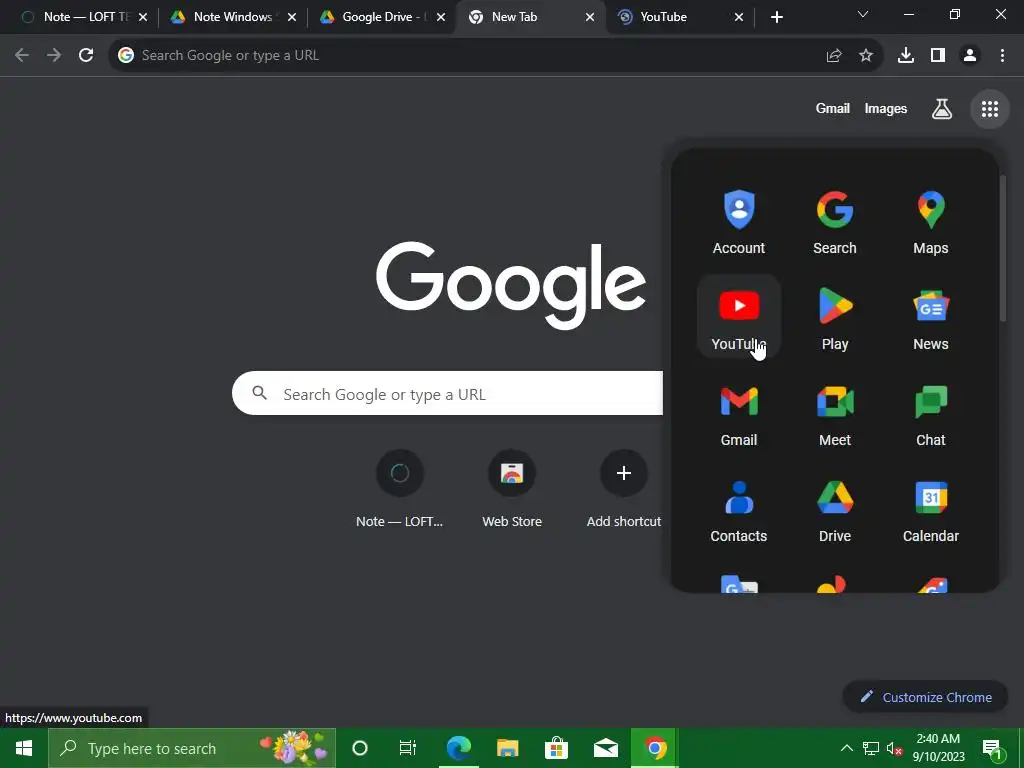Image resolution: width=1024 pixels, height=768 pixels.
Task: Open Google Calendar from the apps panel
Action: coord(931,510)
